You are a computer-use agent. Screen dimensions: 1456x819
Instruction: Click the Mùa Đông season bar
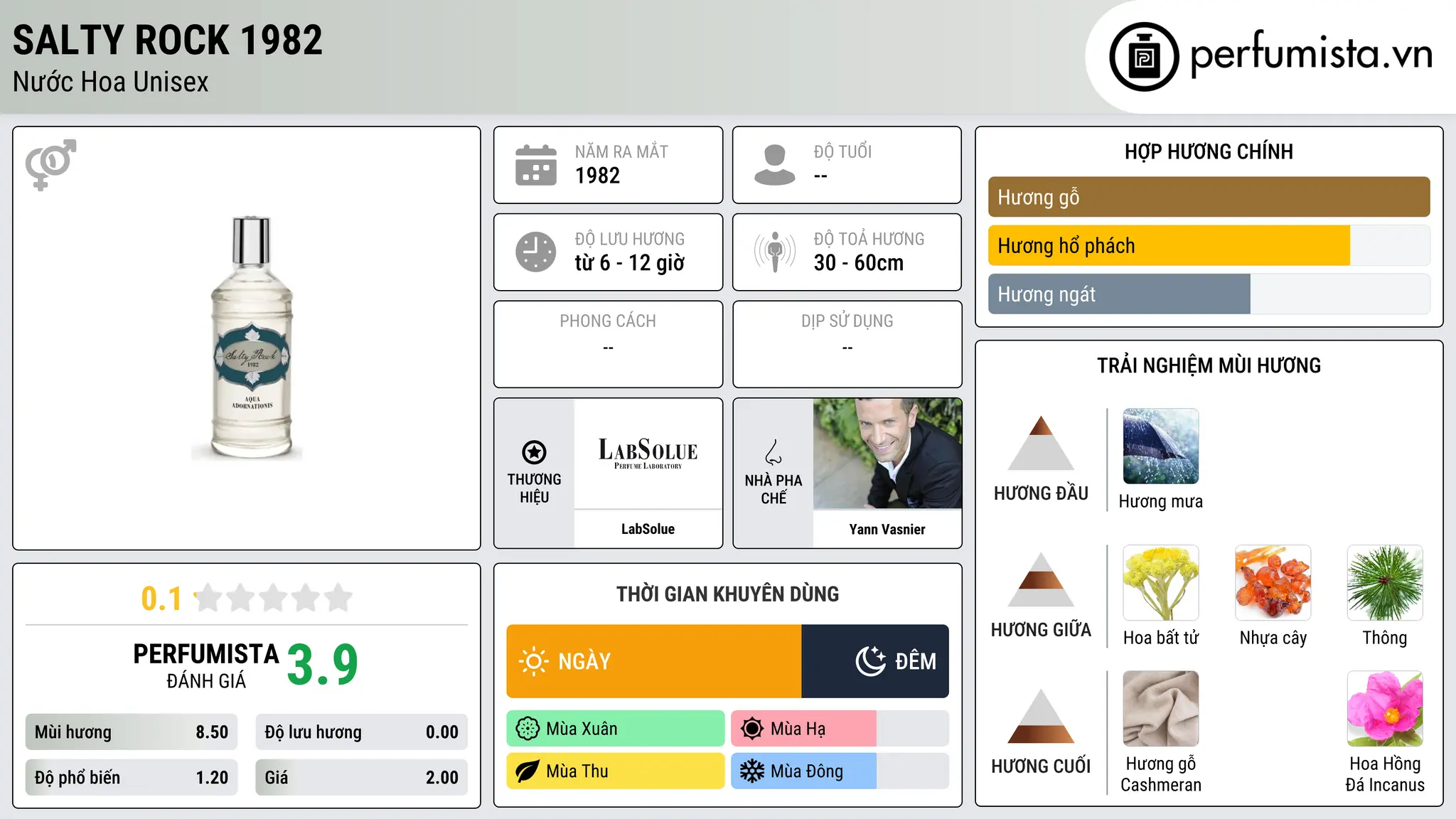coord(840,771)
